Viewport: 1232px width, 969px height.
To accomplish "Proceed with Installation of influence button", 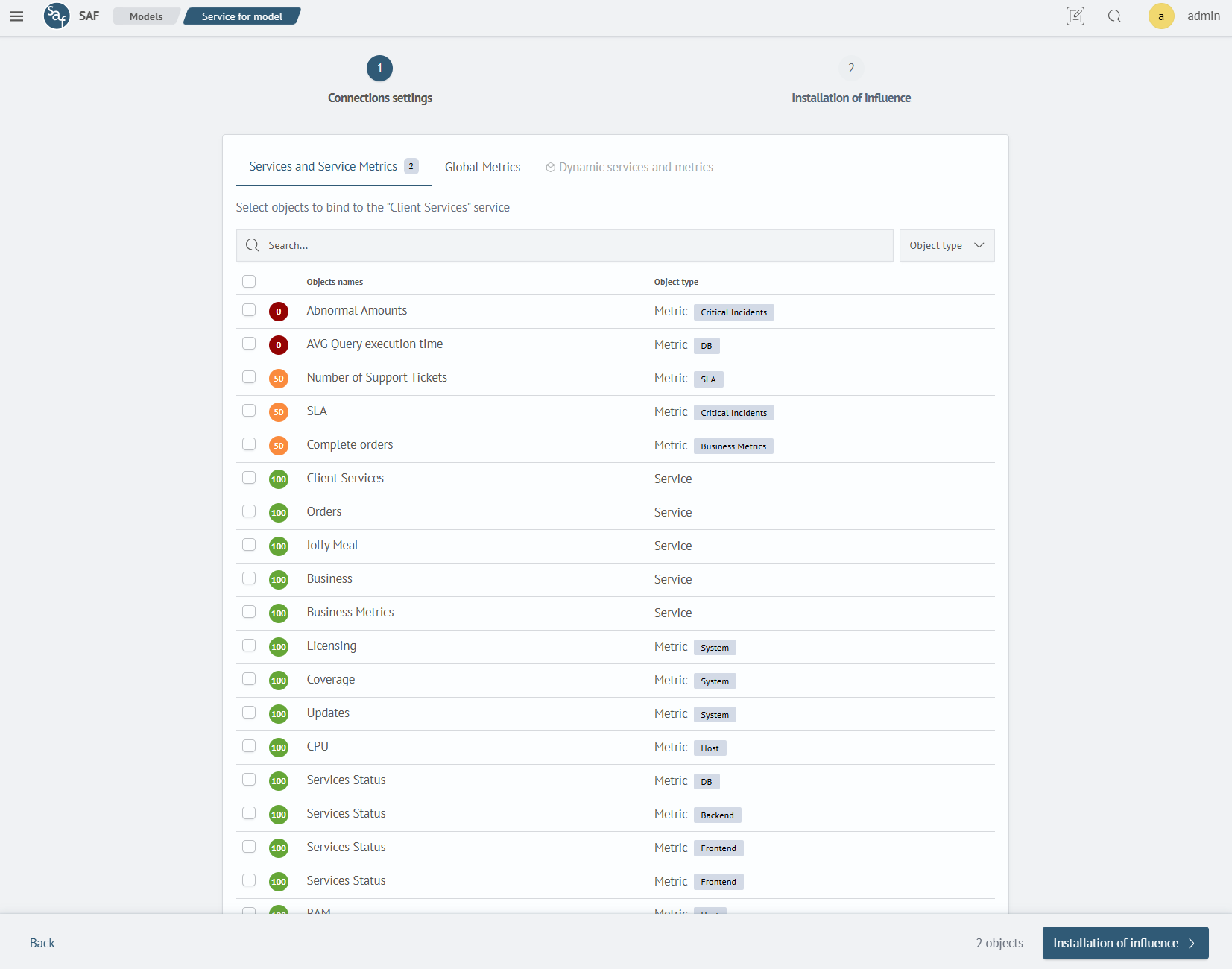I will [1125, 943].
